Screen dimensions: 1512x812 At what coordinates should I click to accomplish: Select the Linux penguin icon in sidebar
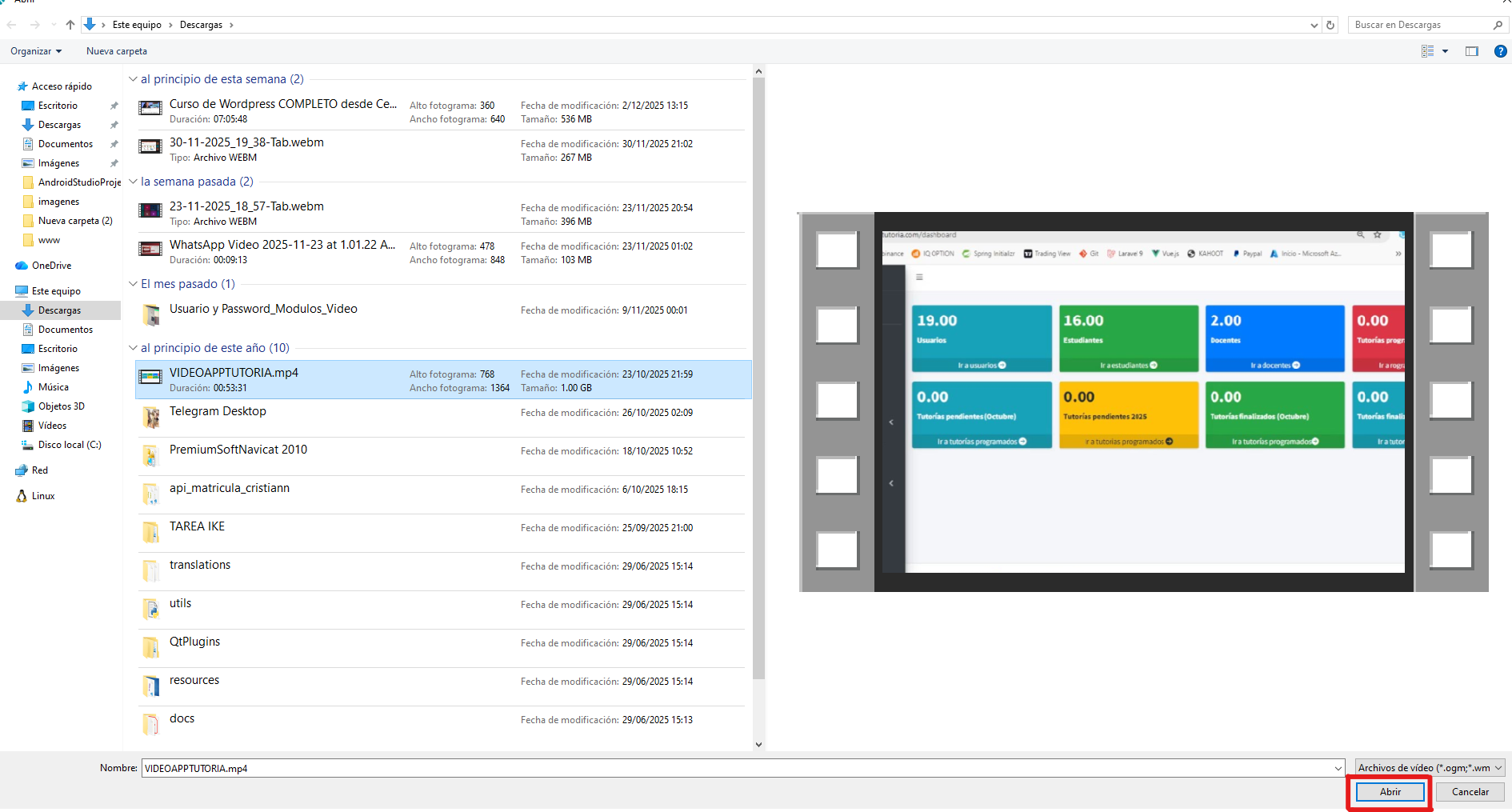[x=22, y=496]
